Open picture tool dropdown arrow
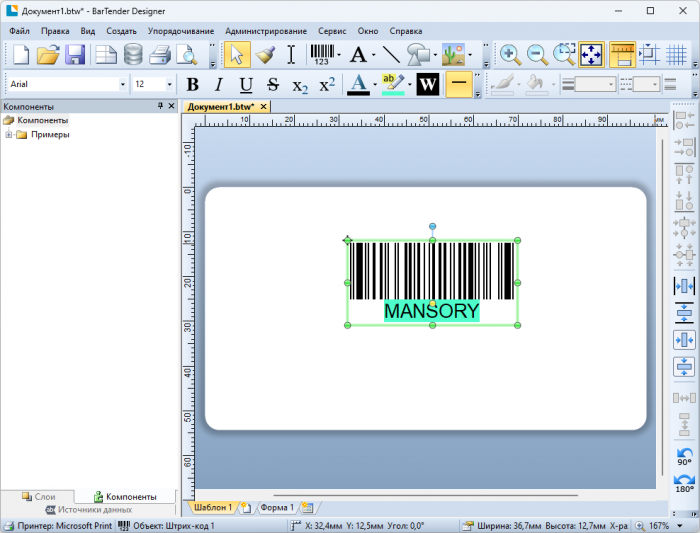This screenshot has height=533, width=700. tap(470, 55)
